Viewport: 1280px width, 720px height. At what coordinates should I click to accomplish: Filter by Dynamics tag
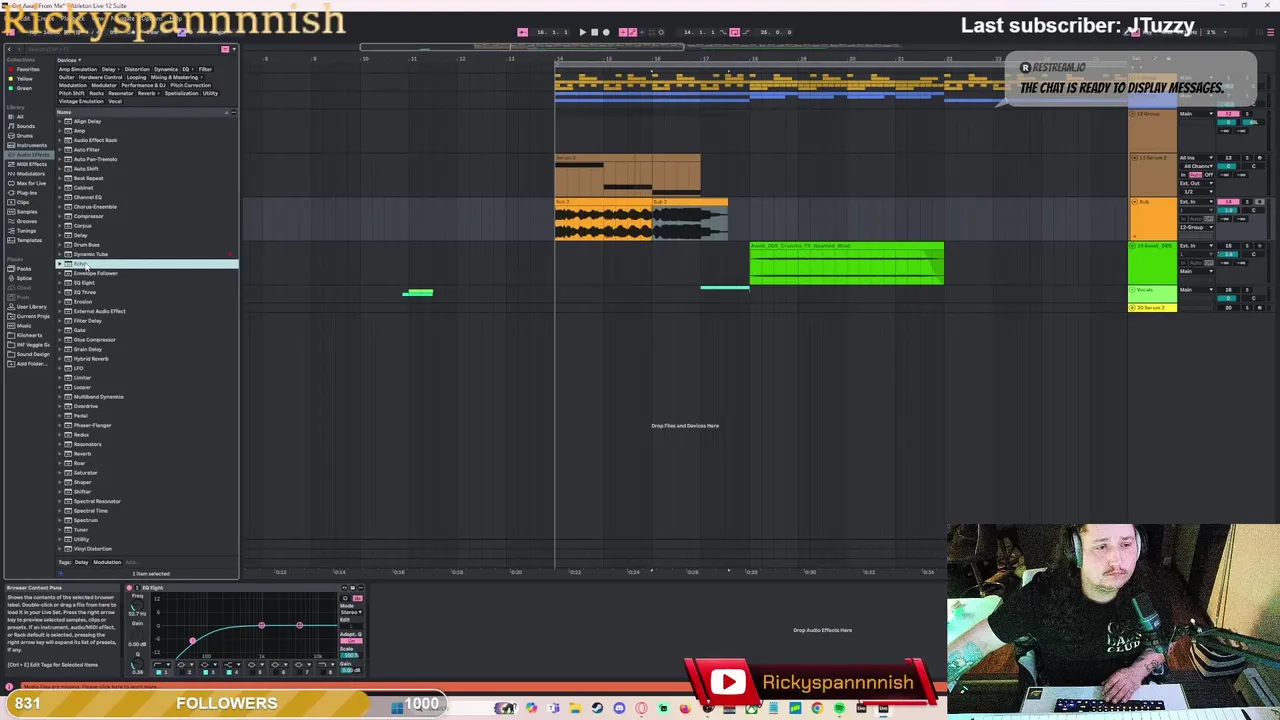coord(166,69)
